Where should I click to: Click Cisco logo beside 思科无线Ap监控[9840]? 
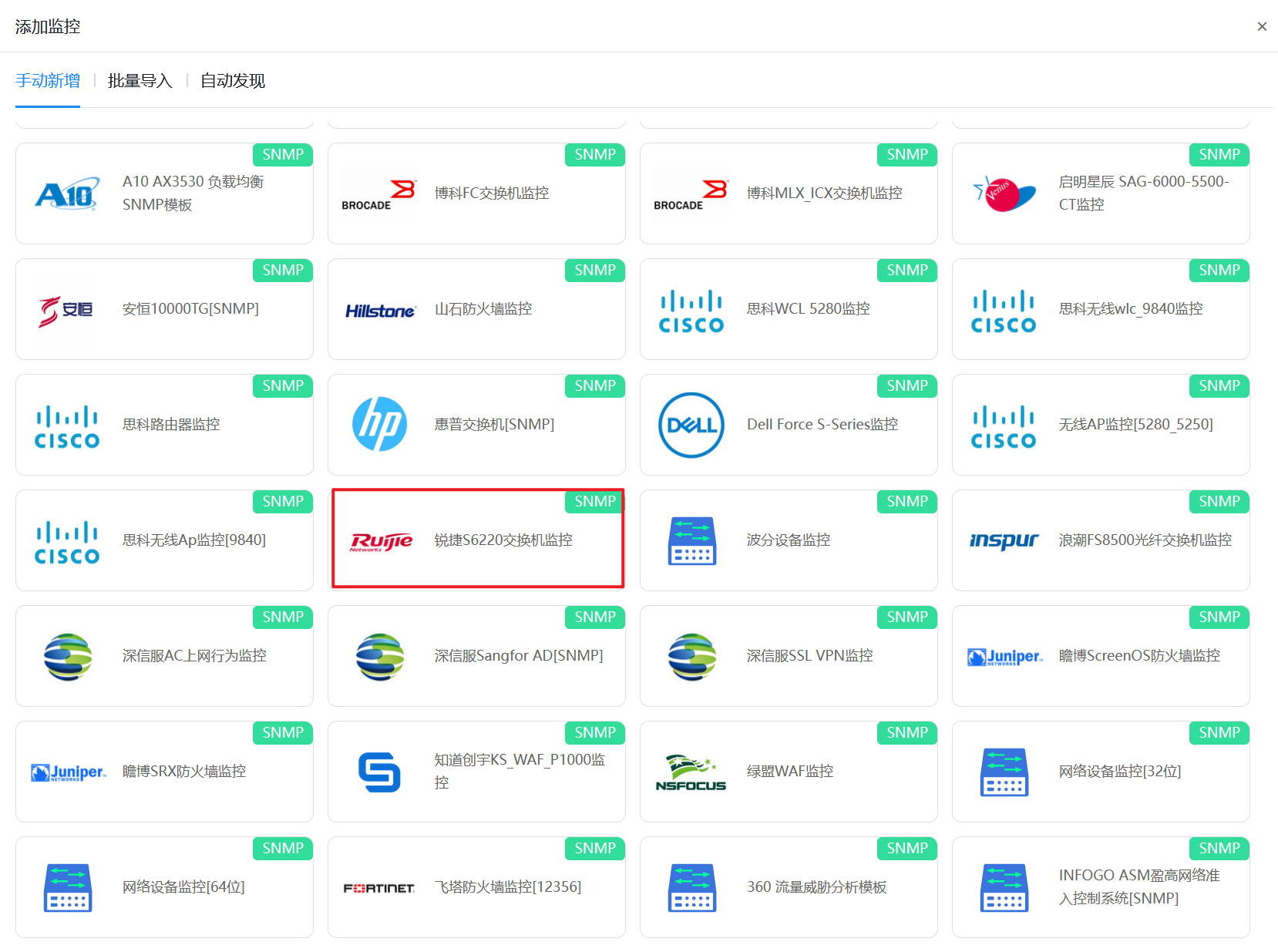point(67,542)
